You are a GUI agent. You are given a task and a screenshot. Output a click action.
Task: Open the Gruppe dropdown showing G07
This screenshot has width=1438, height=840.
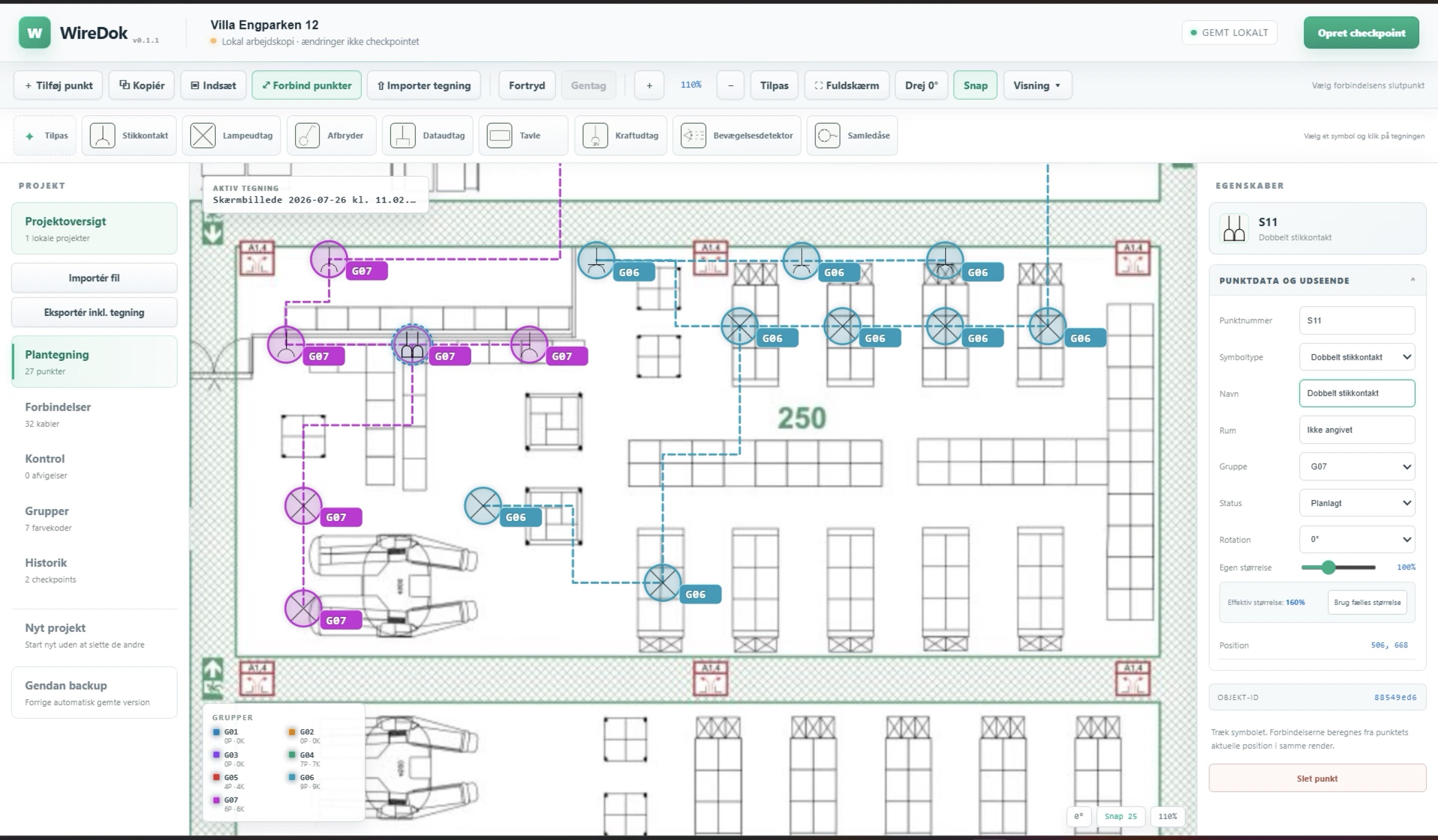point(1357,467)
